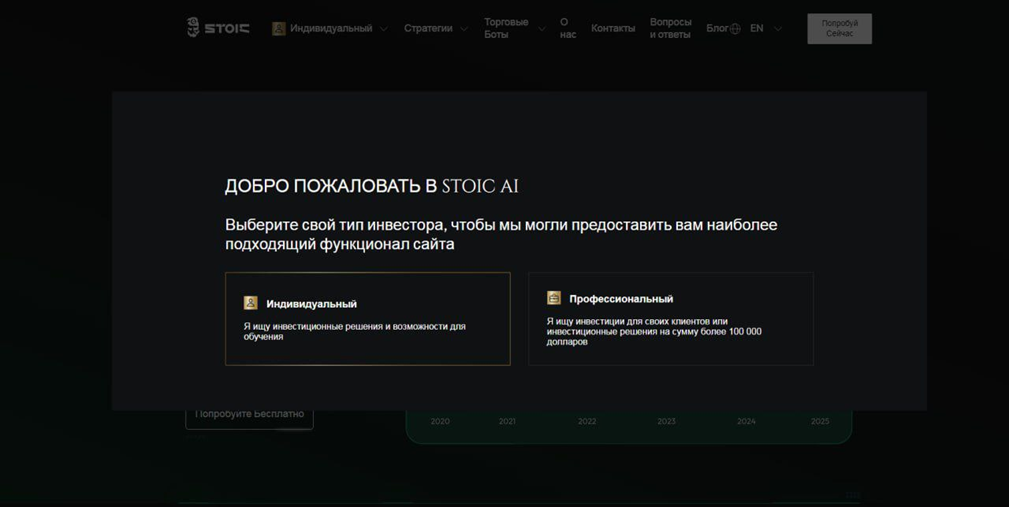Click the gold person icon in Индивидуальный card
Screen dimensions: 1009x507
click(x=251, y=303)
